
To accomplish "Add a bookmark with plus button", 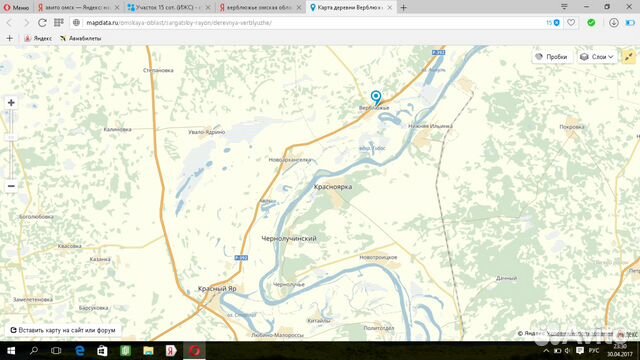I will pyautogui.click(x=9, y=38).
